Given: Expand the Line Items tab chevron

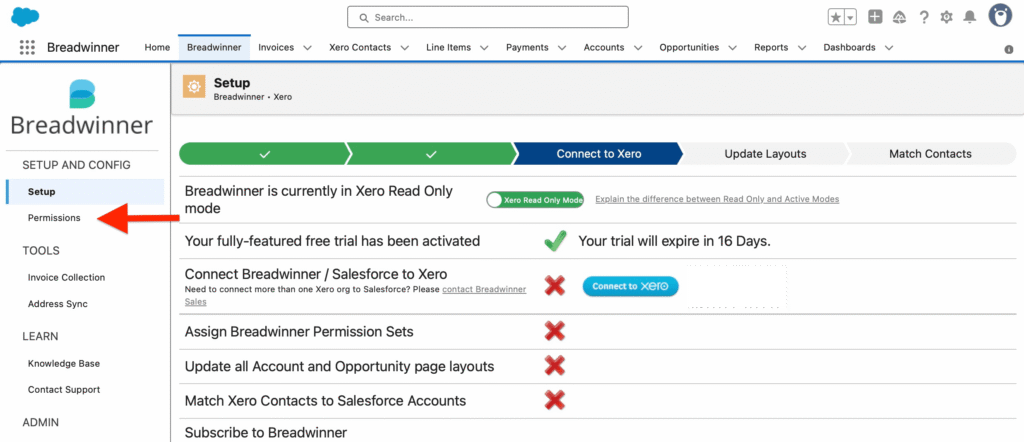Looking at the screenshot, I should 484,48.
